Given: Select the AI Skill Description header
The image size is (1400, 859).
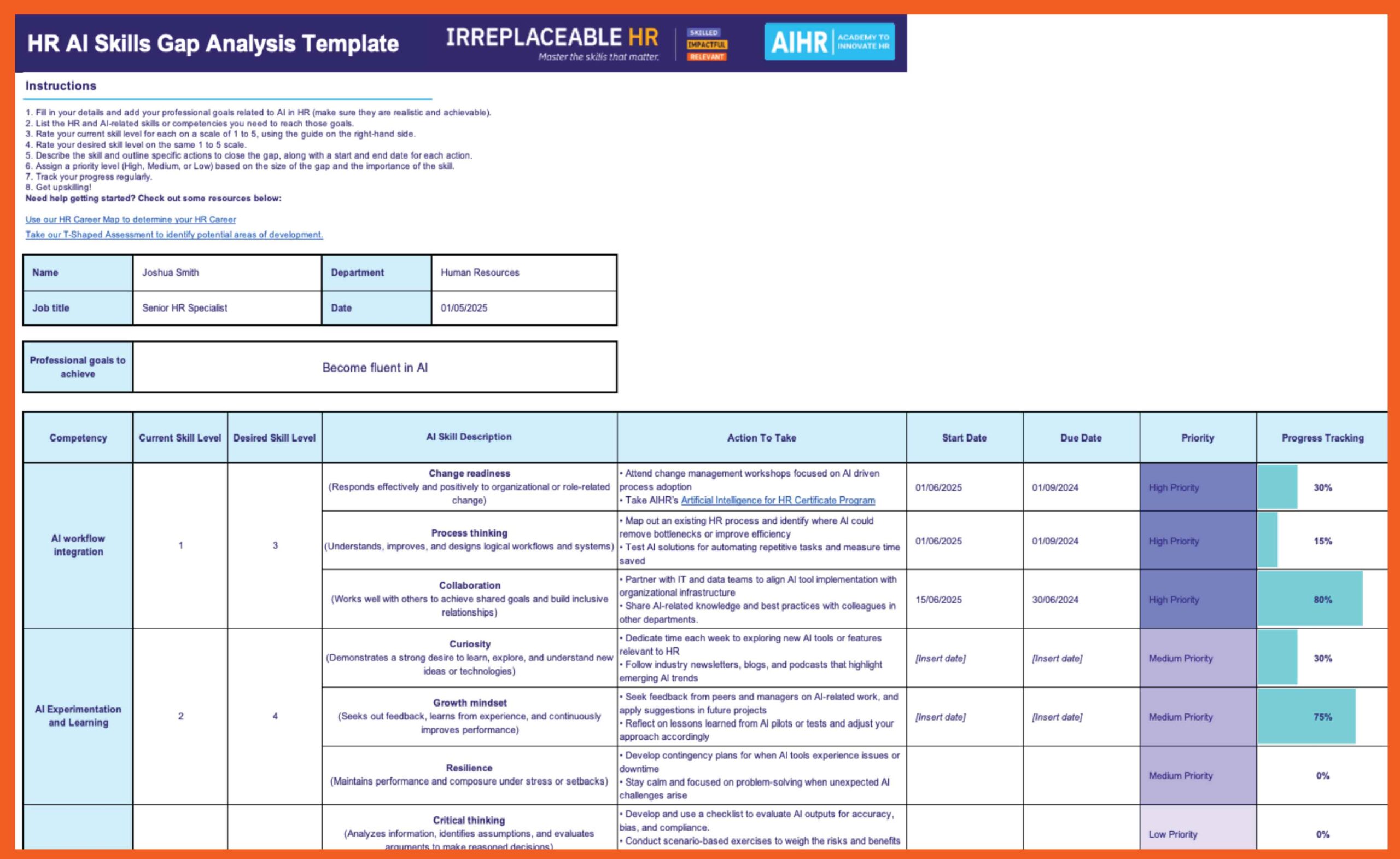Looking at the screenshot, I should 469,437.
